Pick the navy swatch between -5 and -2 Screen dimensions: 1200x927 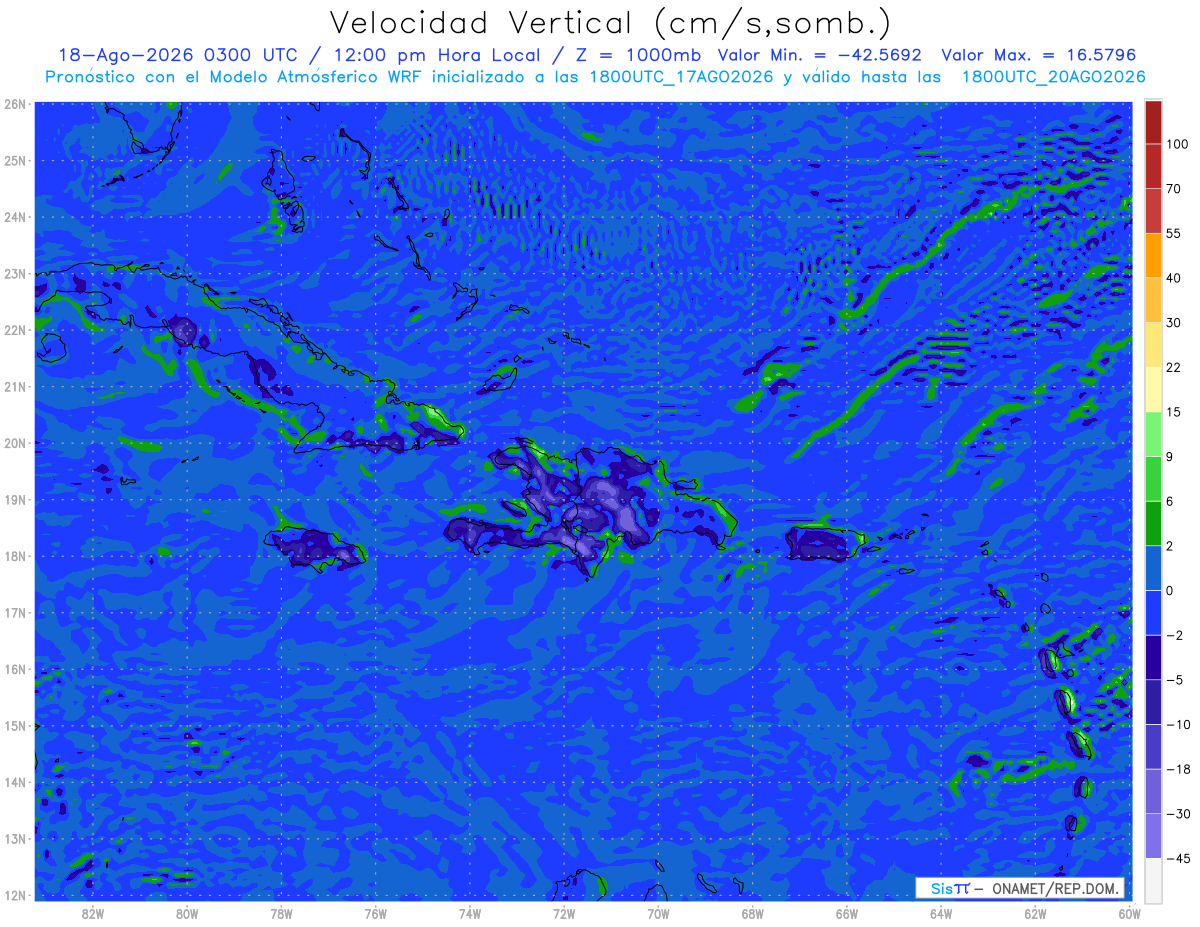1153,656
